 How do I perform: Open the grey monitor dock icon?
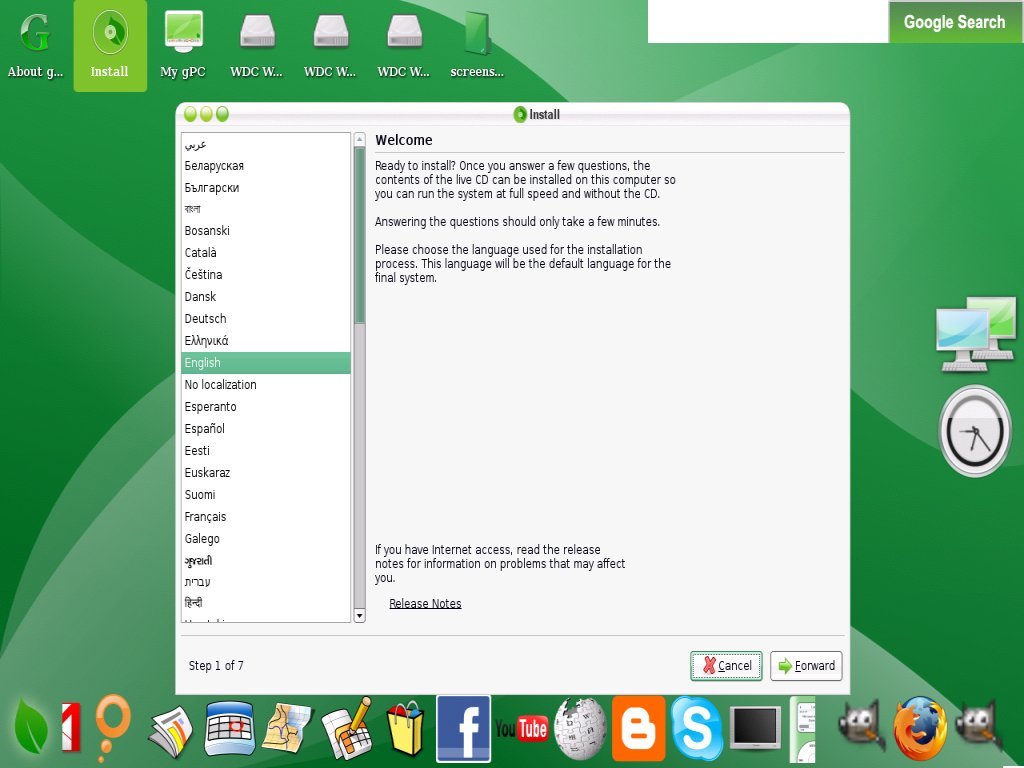pos(755,729)
